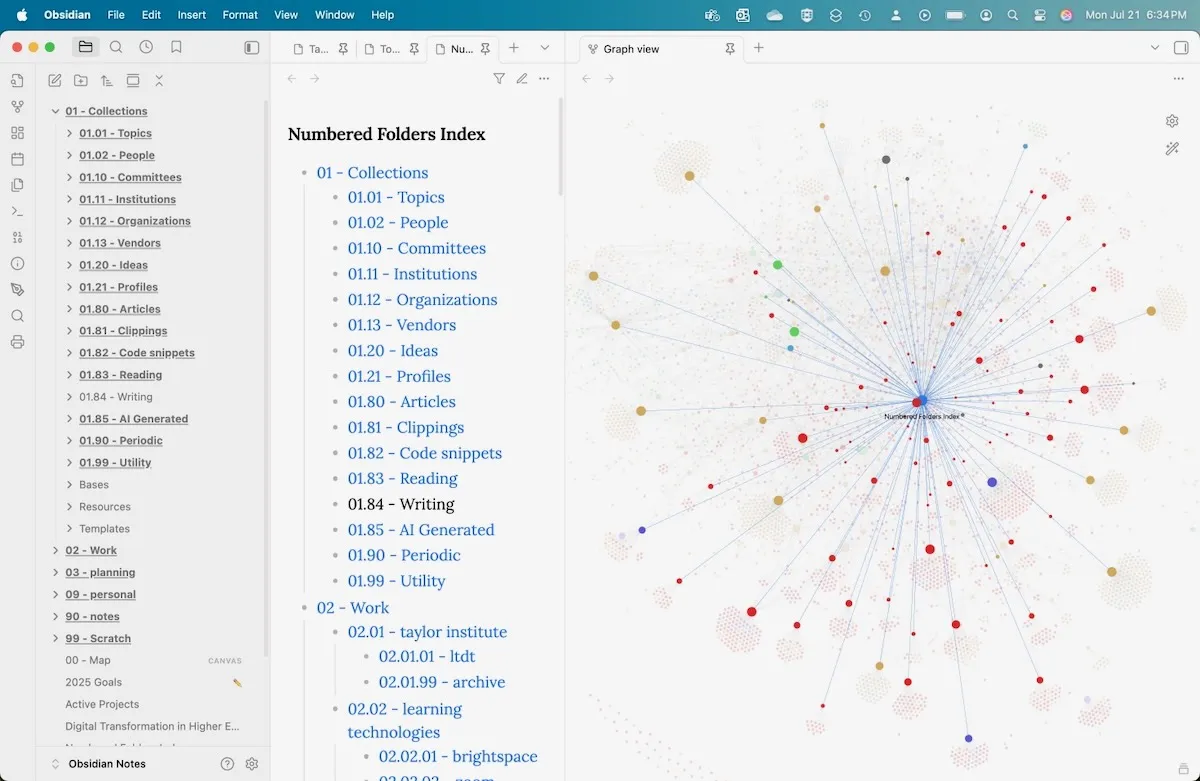This screenshot has width=1200, height=781.
Task: Collapse all folders in file explorer
Action: click(x=159, y=81)
